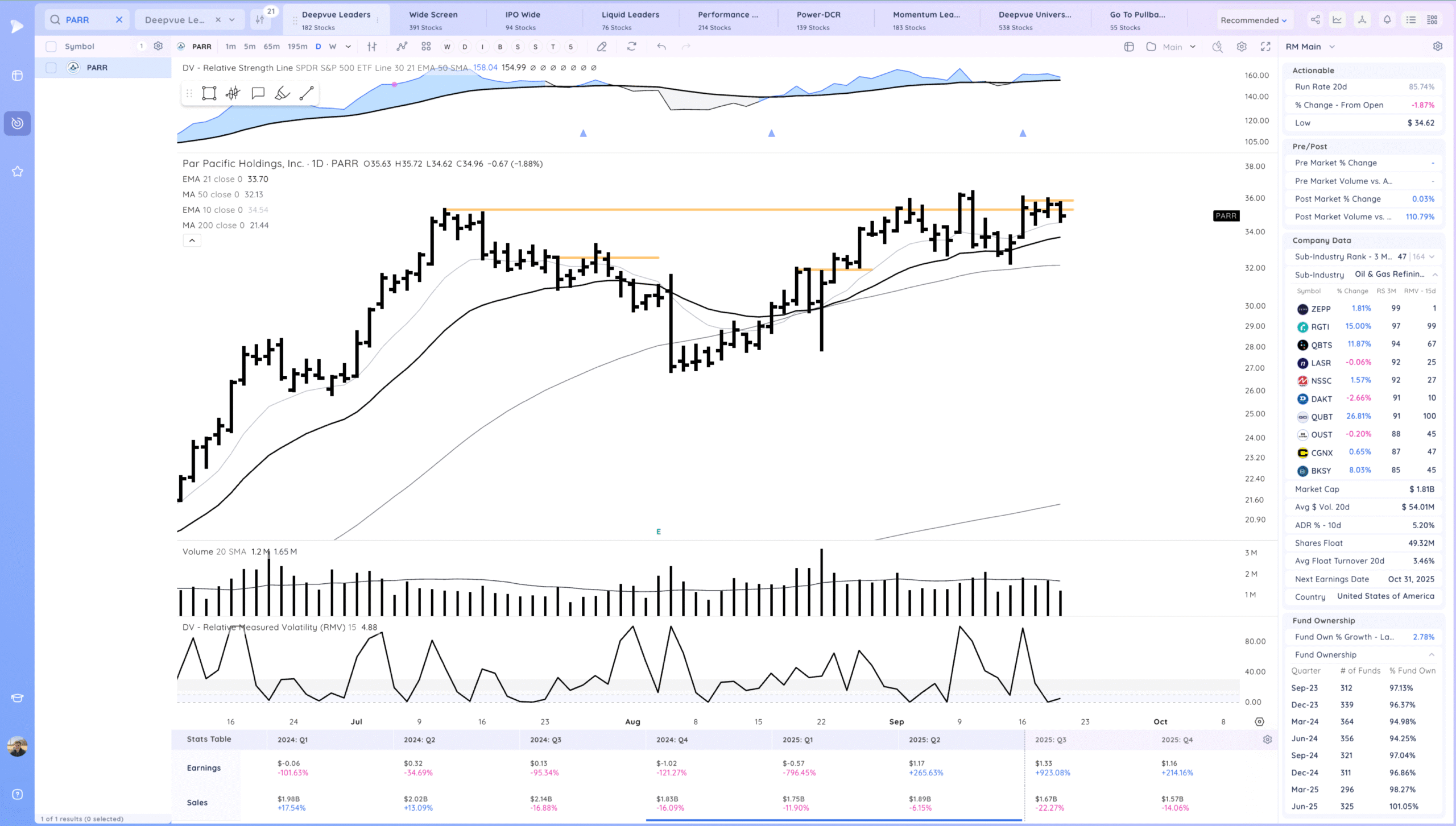Open favorites star icon in sidebar
1456x826 pixels.
click(x=17, y=171)
